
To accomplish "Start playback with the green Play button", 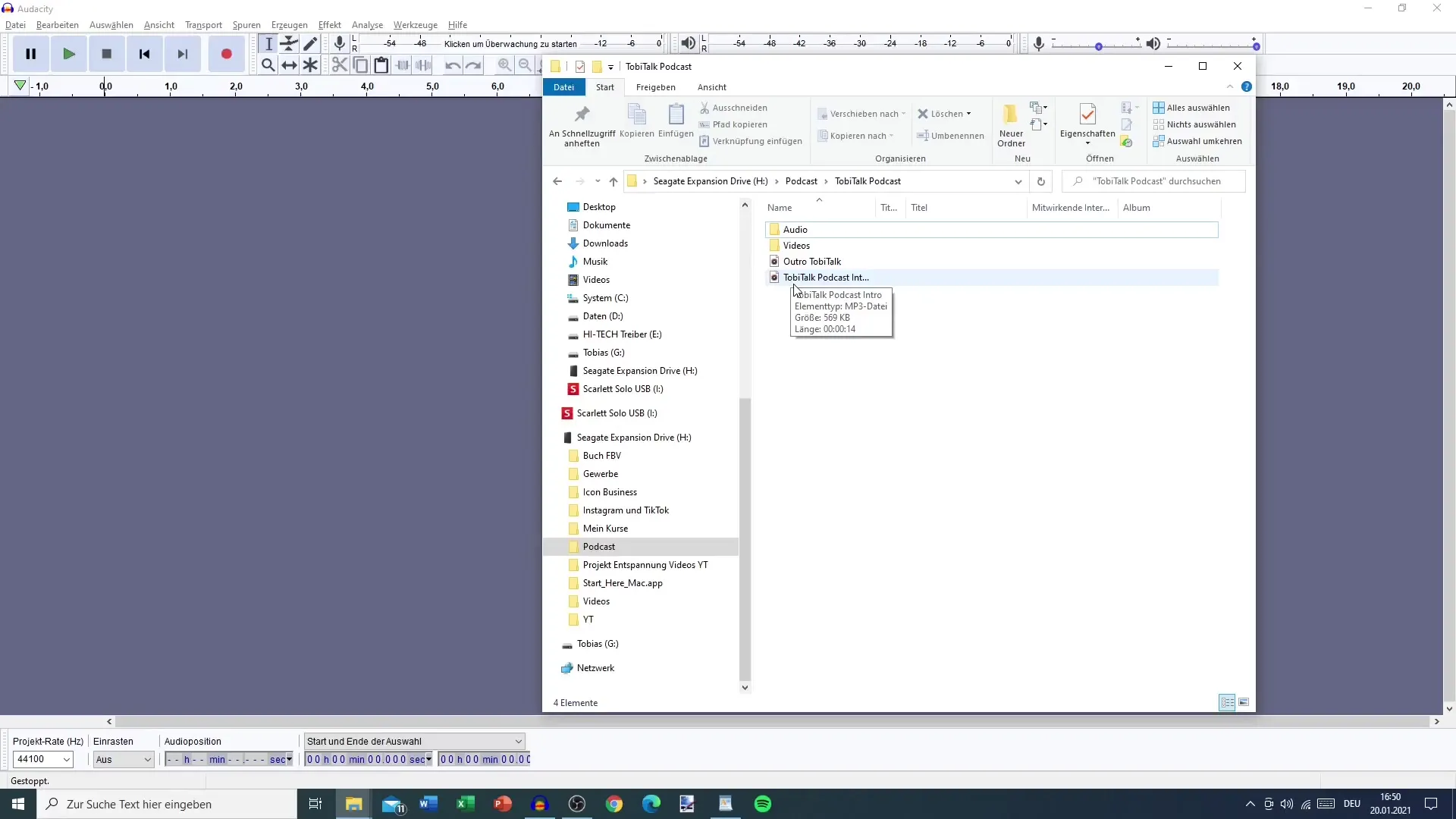I will coord(69,54).
